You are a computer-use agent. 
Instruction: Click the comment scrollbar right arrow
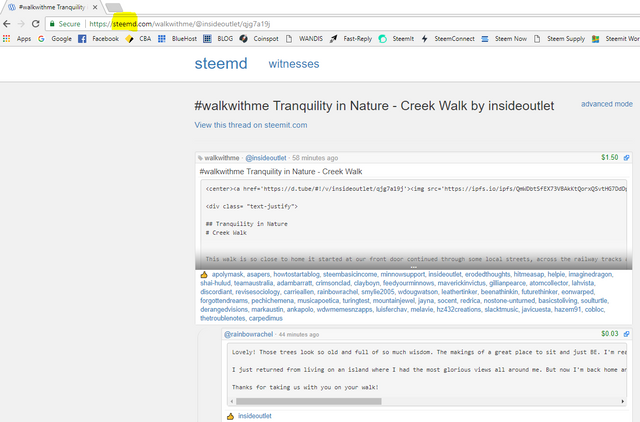[622, 401]
